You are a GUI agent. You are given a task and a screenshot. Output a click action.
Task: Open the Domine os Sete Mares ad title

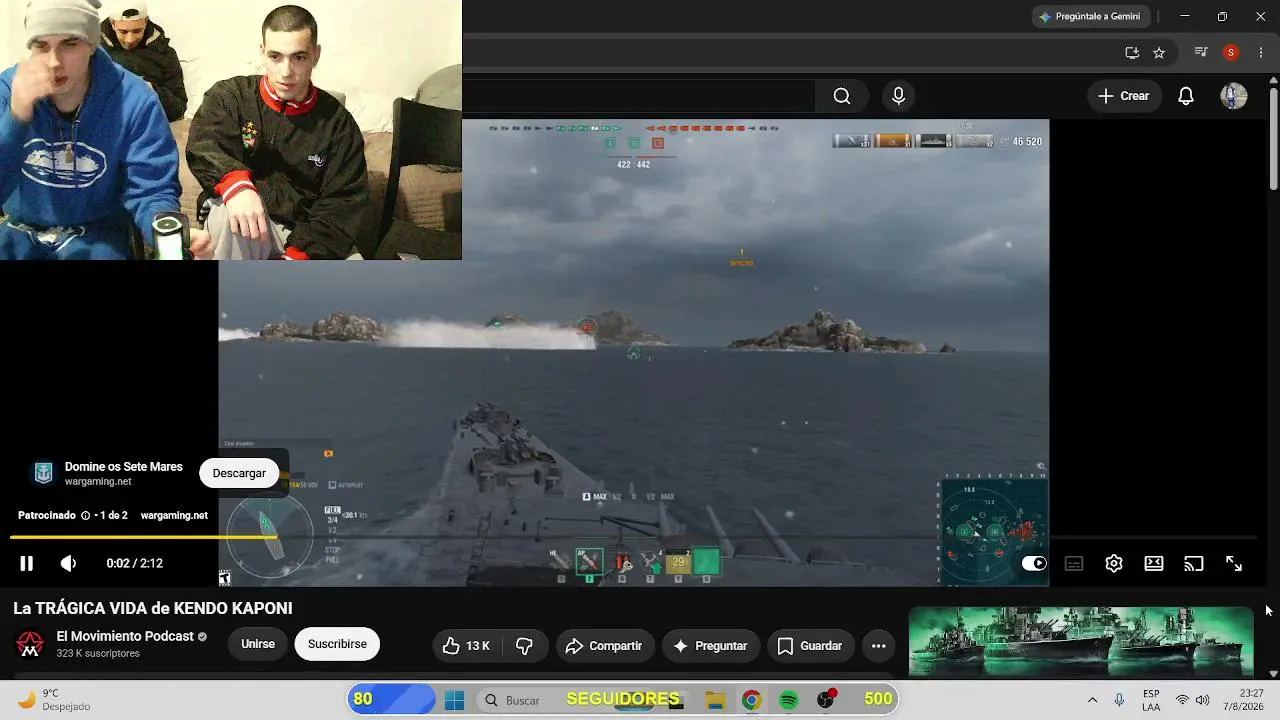(x=124, y=467)
